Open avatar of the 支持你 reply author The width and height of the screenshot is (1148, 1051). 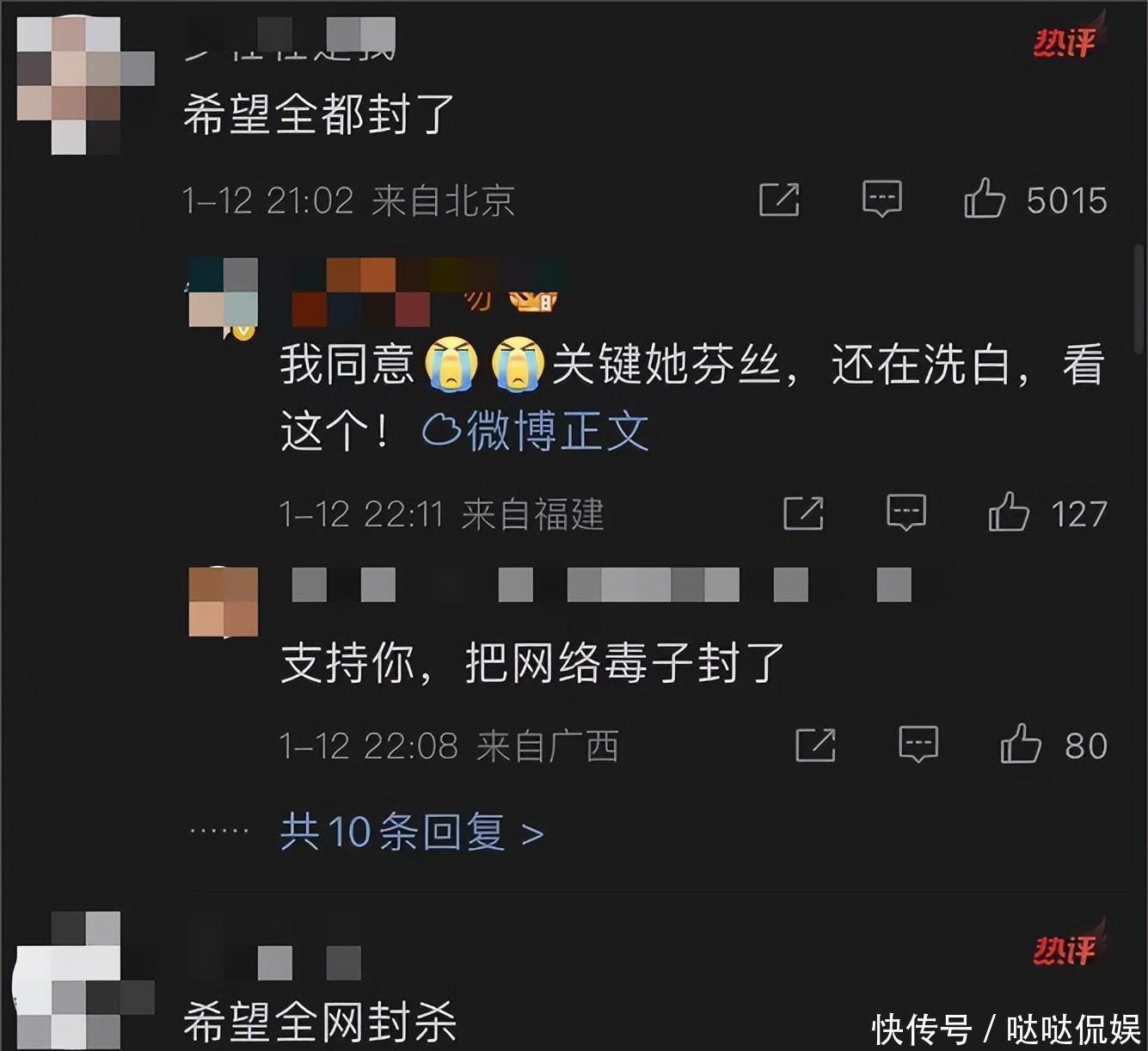[224, 602]
